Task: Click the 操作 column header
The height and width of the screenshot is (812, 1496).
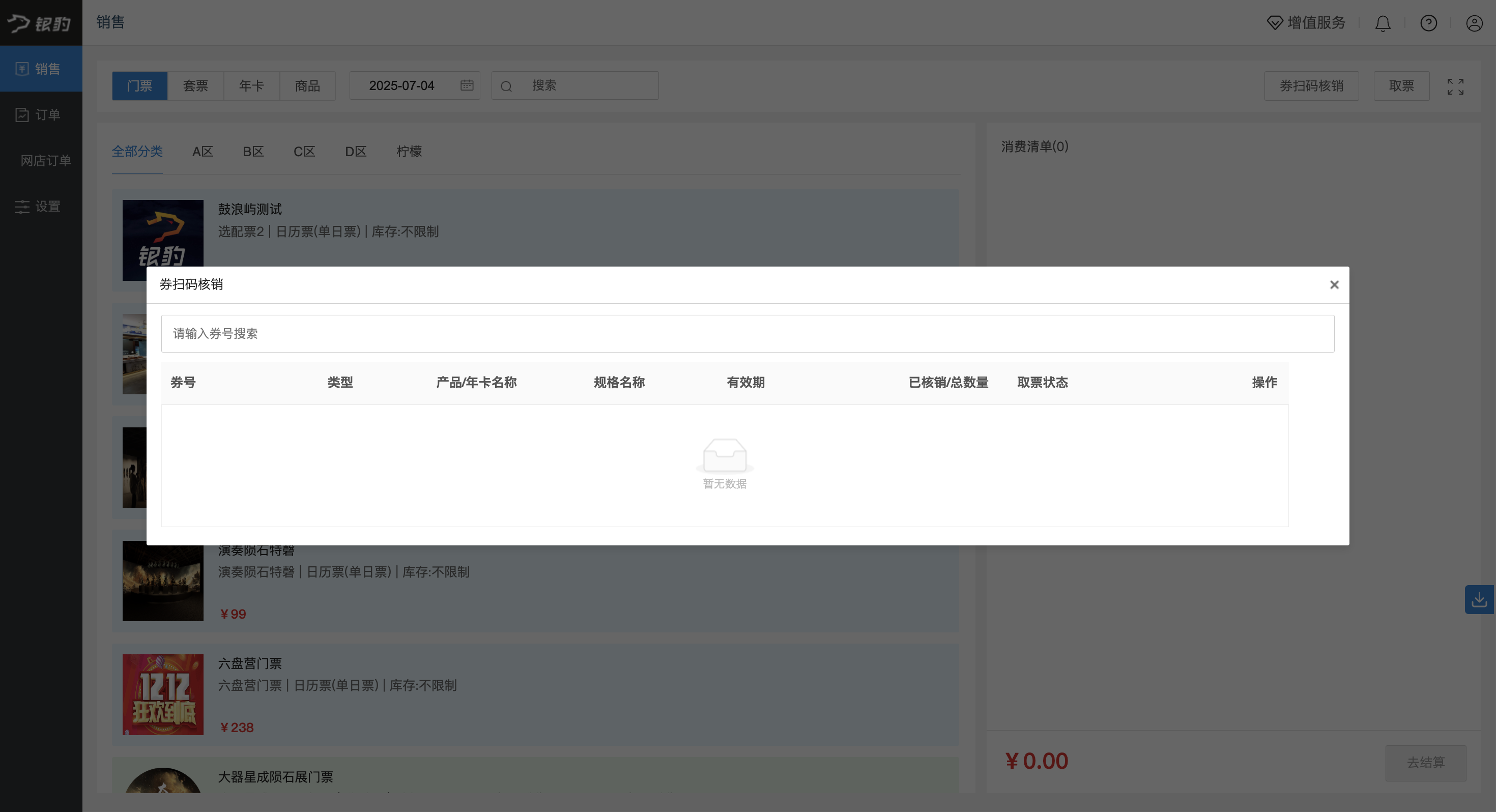Action: click(x=1264, y=382)
